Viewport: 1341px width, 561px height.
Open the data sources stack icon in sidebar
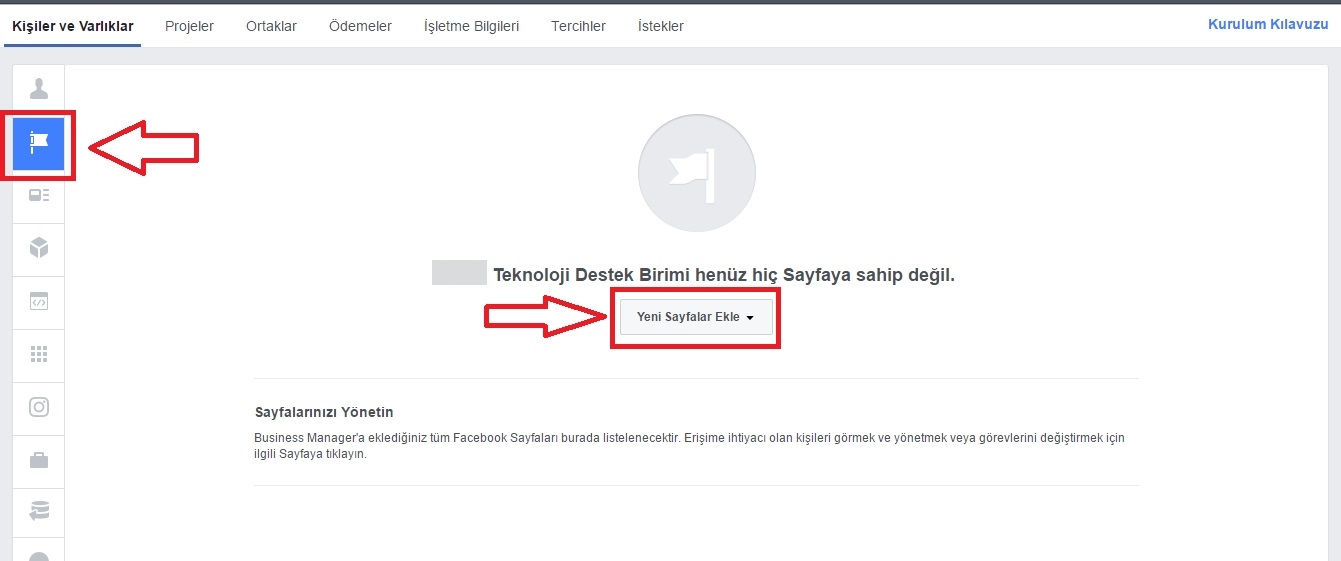[39, 512]
